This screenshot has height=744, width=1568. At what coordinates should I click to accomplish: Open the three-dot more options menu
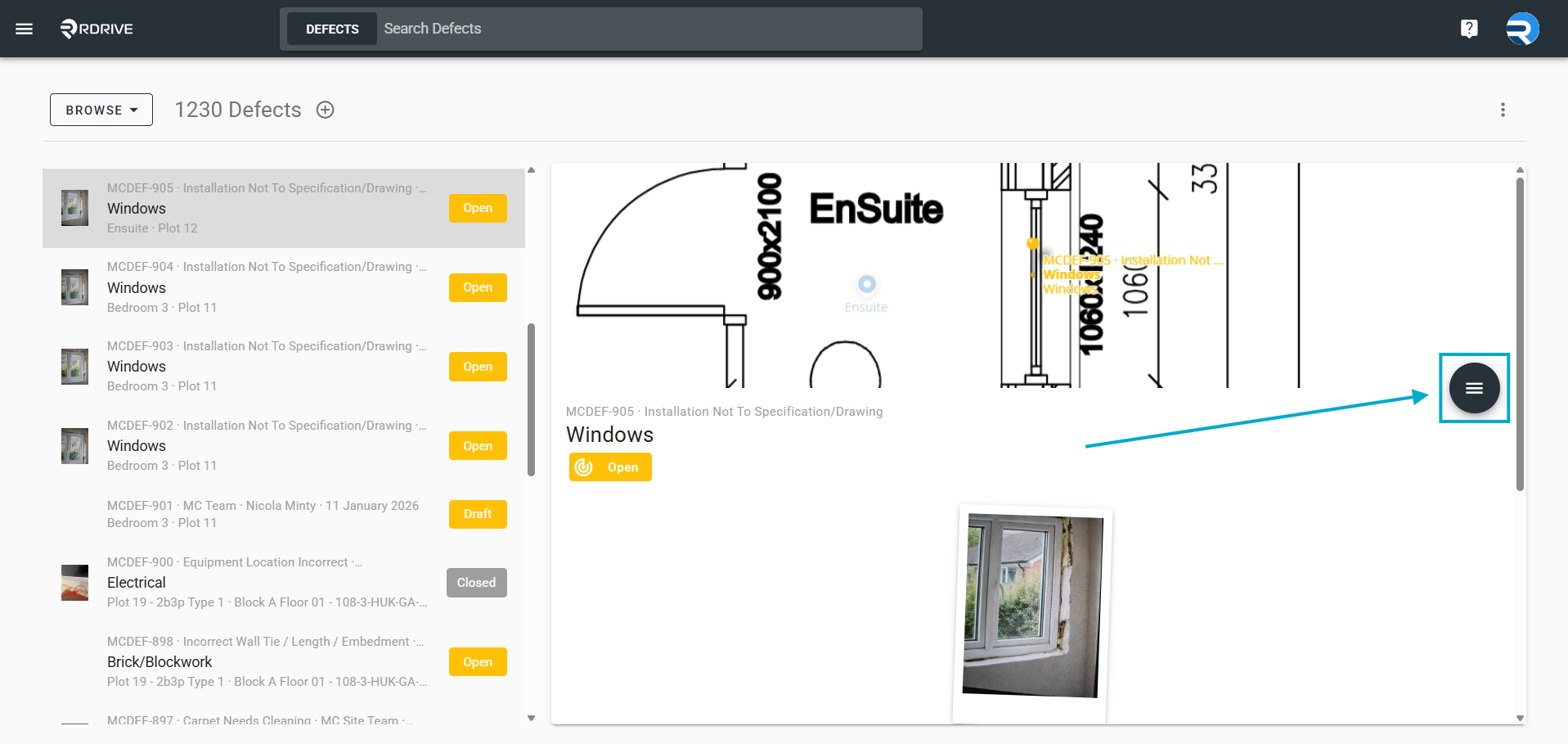[1503, 110]
